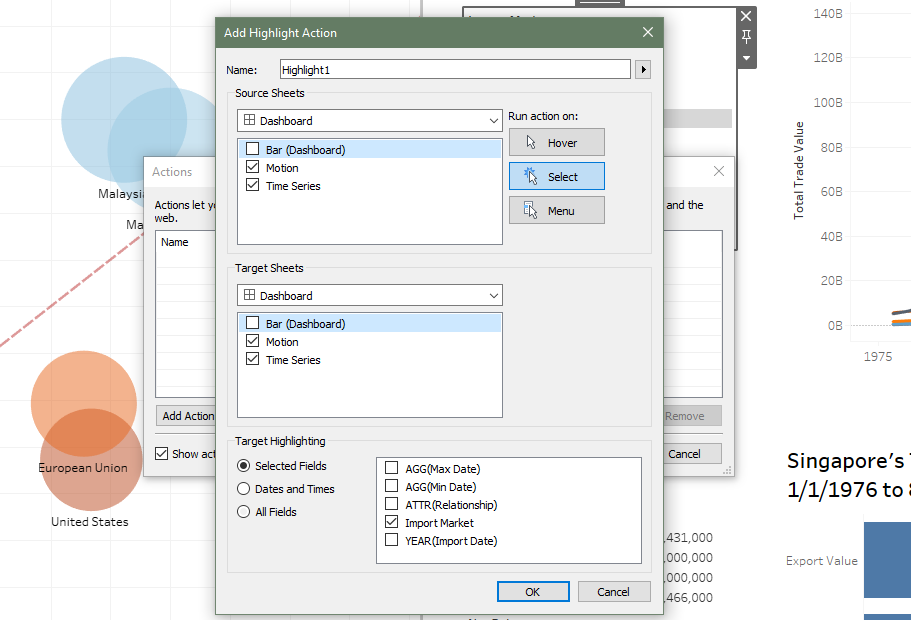Uncheck Time Series in Target Sheets

click(253, 360)
